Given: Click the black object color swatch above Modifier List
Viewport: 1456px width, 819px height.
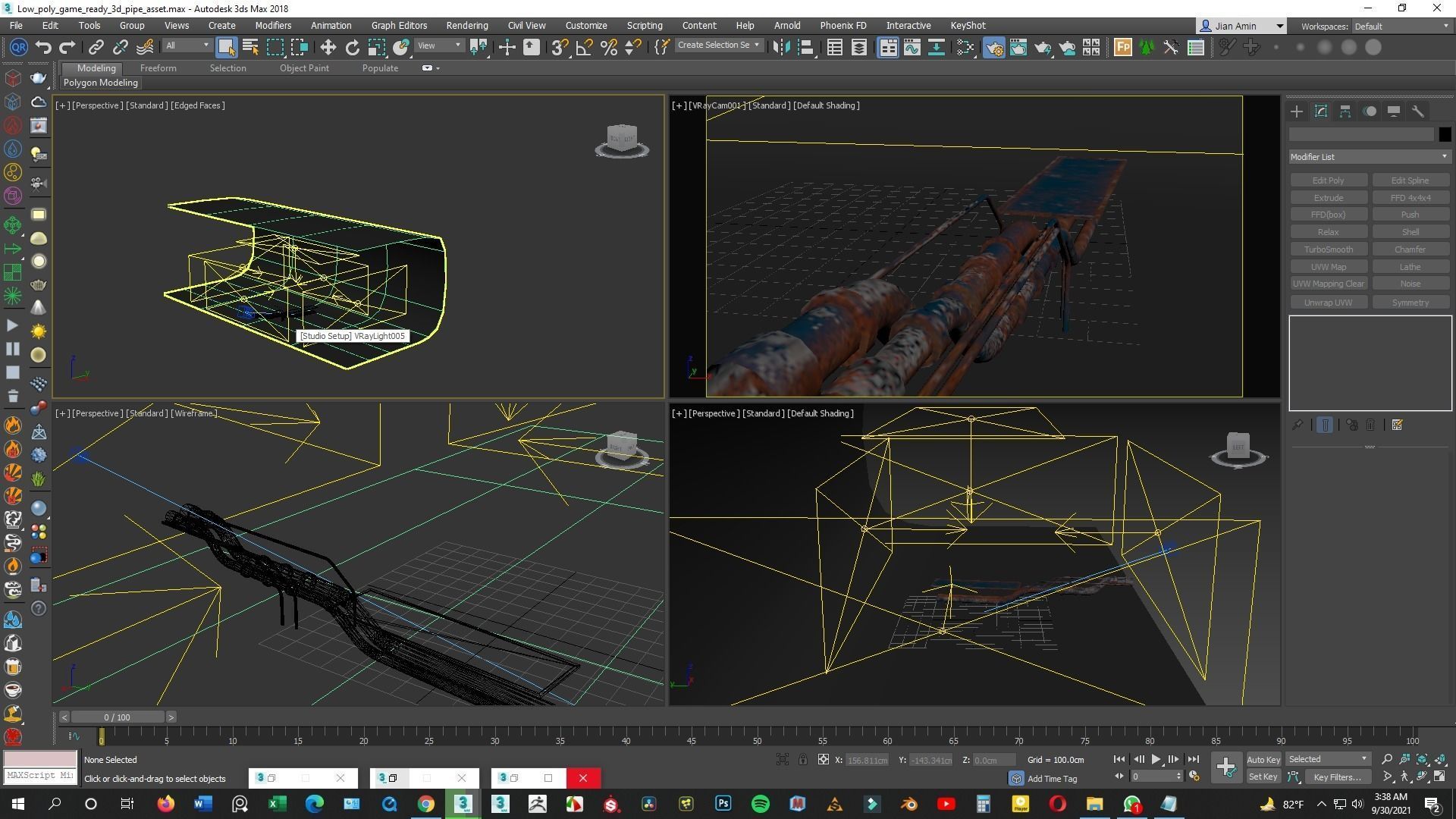Looking at the screenshot, I should 1445,134.
